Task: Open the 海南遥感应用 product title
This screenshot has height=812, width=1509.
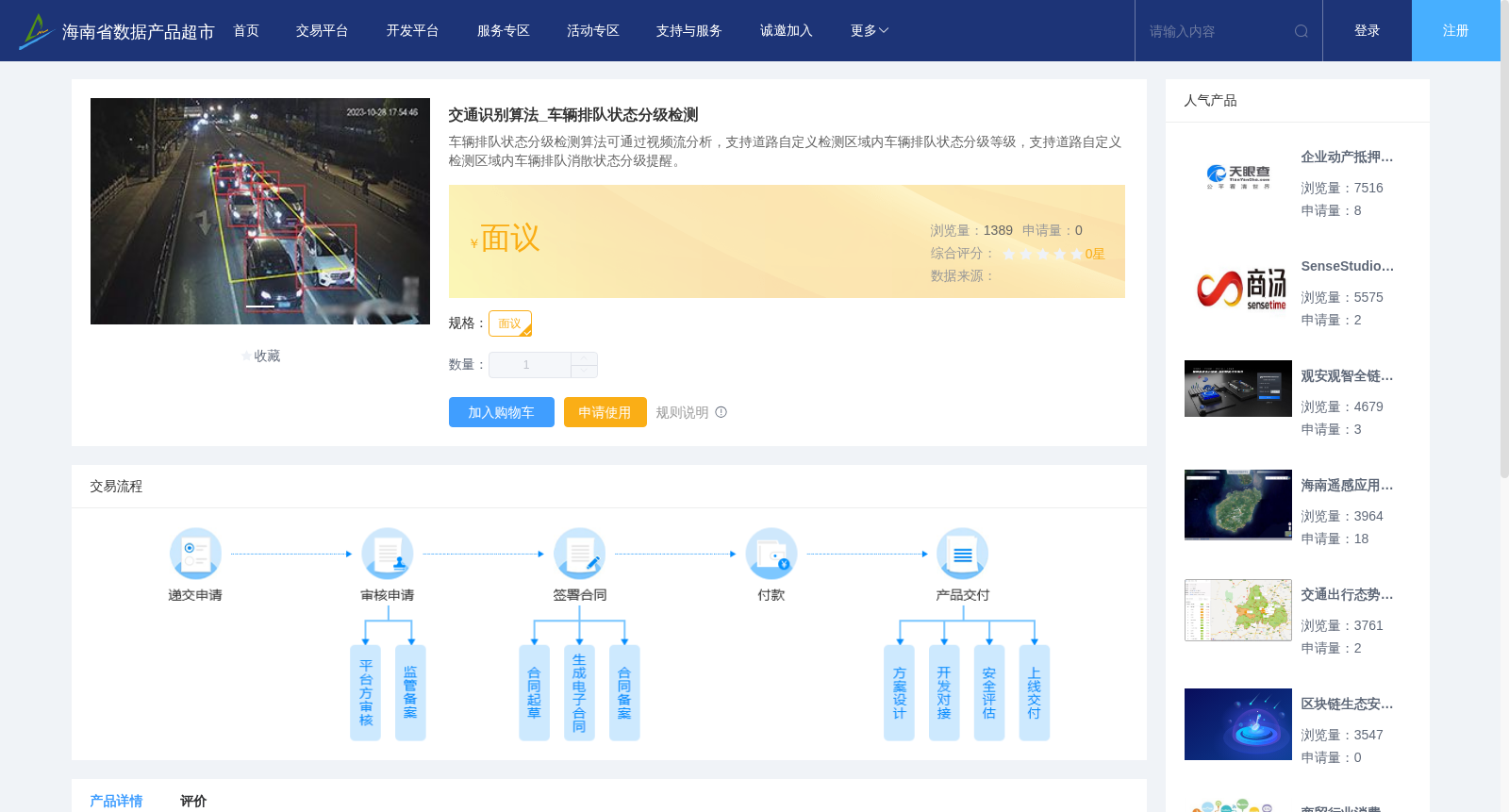Action: [1347, 486]
